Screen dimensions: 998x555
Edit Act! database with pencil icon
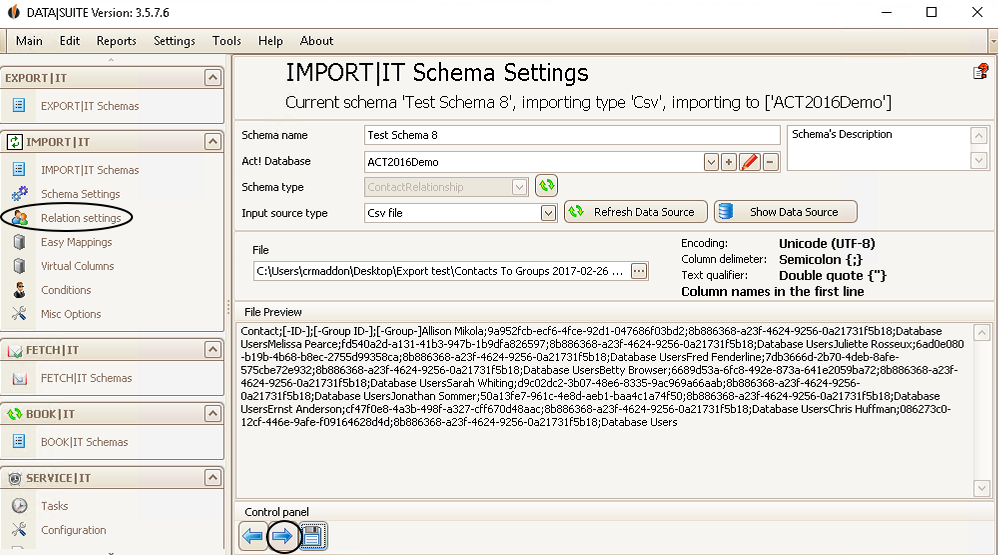coord(750,162)
